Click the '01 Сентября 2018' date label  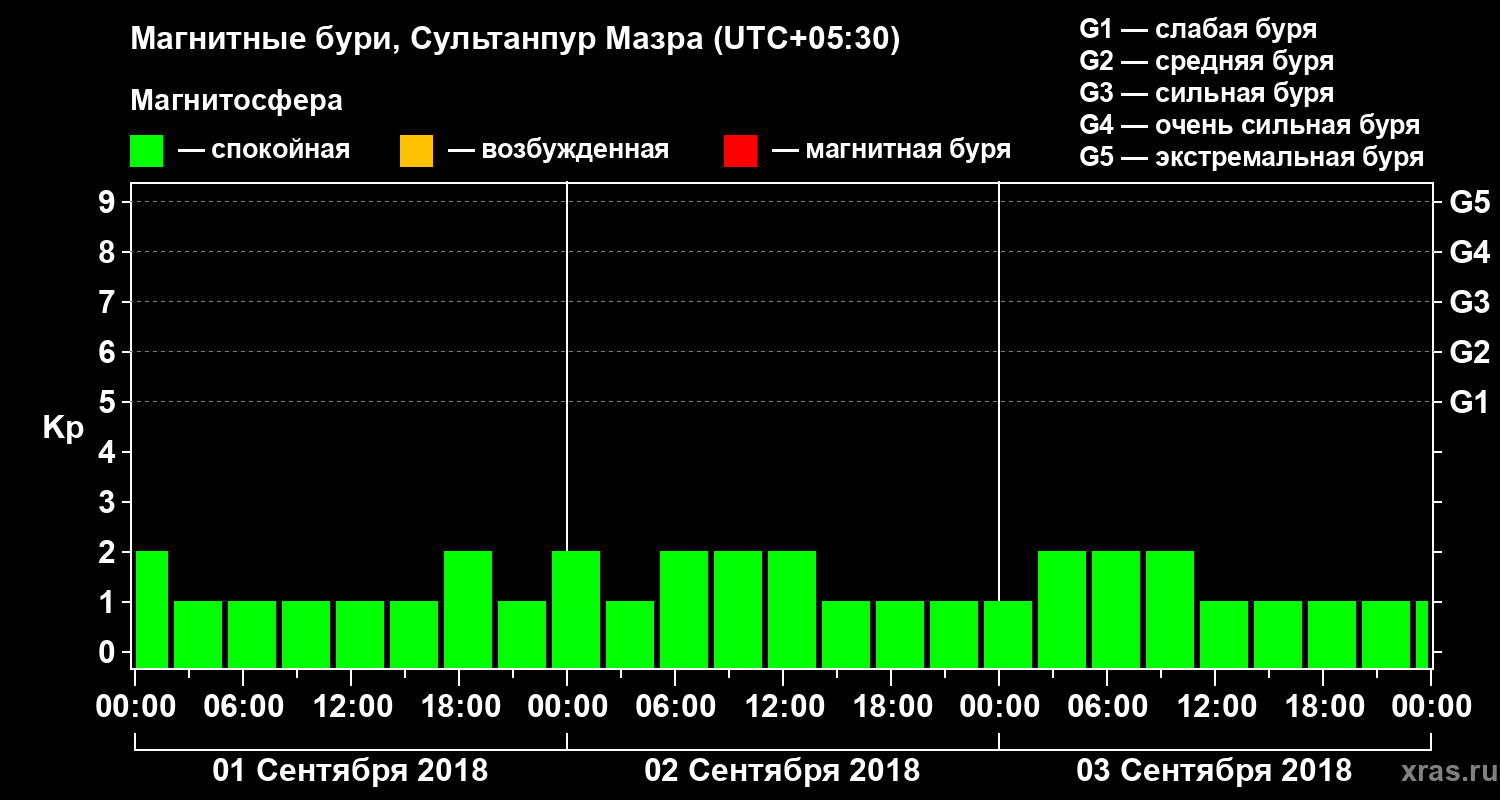coord(350,770)
